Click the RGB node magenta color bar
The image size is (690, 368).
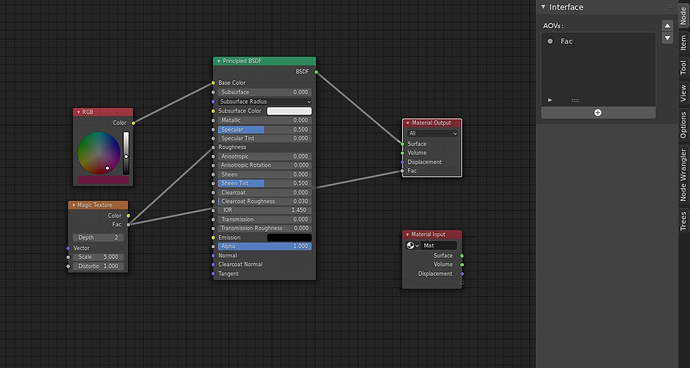(x=103, y=180)
